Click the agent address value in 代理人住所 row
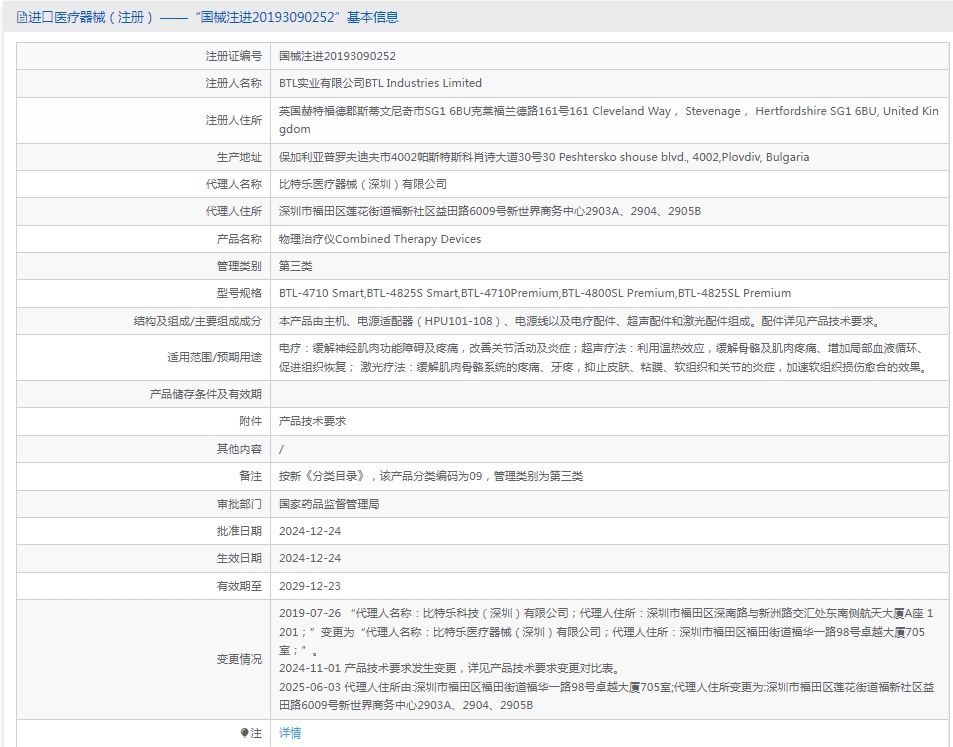 [x=489, y=211]
